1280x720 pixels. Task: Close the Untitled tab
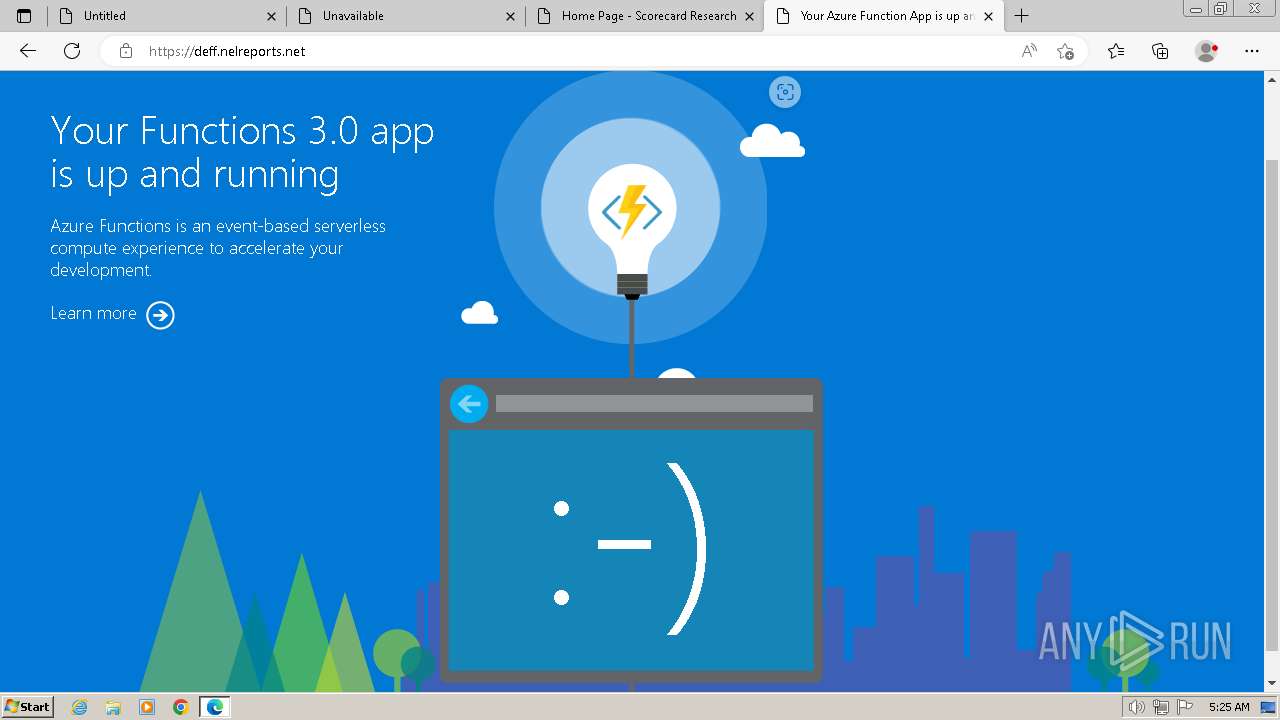click(x=271, y=16)
